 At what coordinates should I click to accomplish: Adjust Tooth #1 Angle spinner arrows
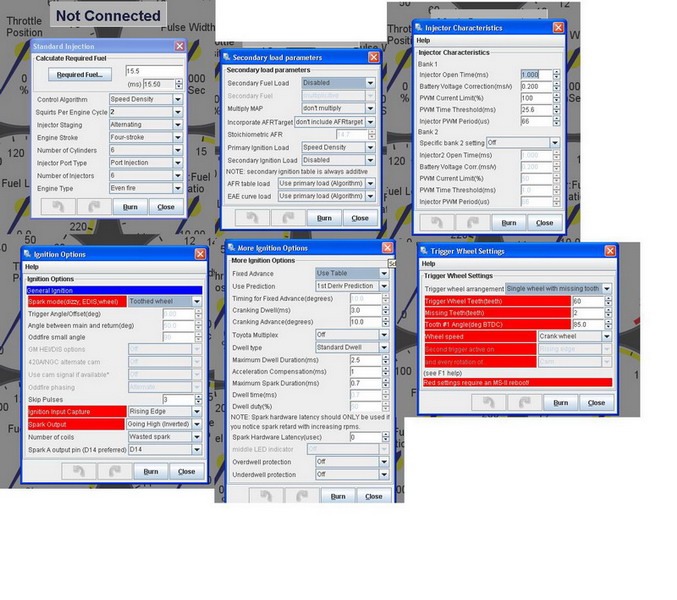(x=608, y=325)
